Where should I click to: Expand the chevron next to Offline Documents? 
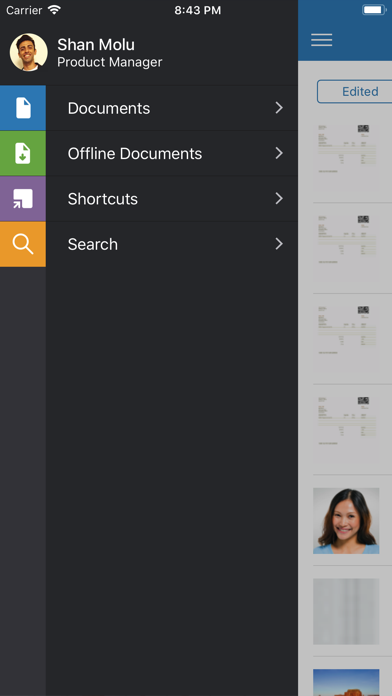279,153
